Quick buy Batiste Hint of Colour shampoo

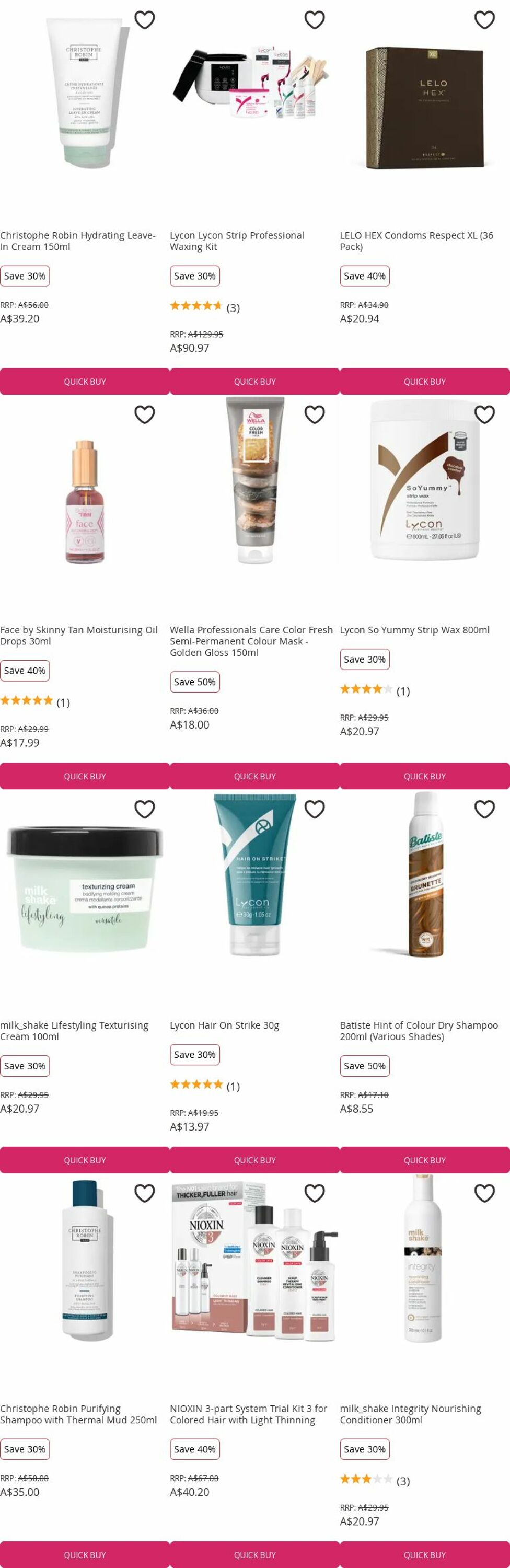click(425, 1160)
